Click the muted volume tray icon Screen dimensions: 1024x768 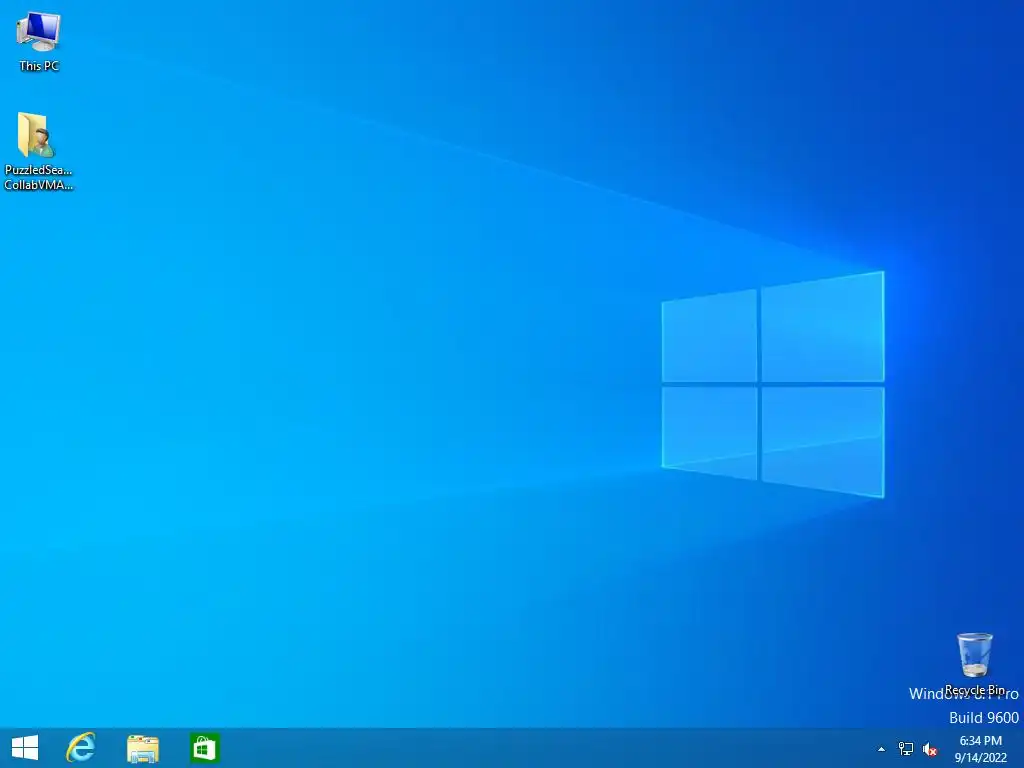pos(930,750)
